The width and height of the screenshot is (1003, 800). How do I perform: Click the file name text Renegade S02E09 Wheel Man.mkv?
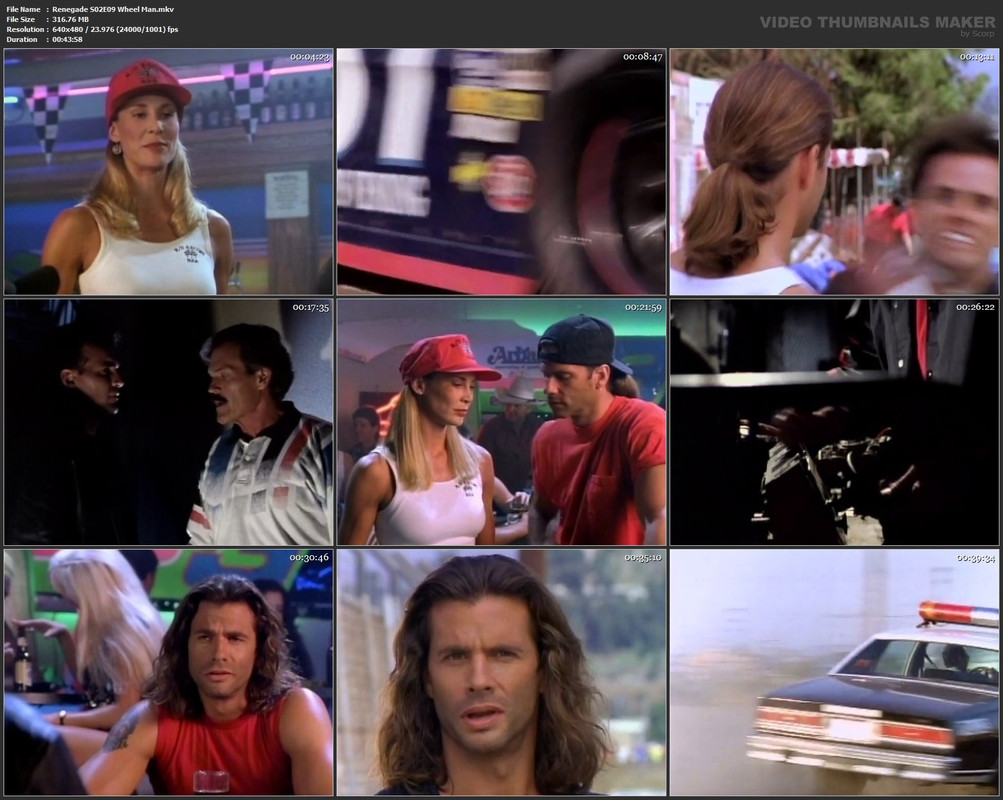(113, 10)
